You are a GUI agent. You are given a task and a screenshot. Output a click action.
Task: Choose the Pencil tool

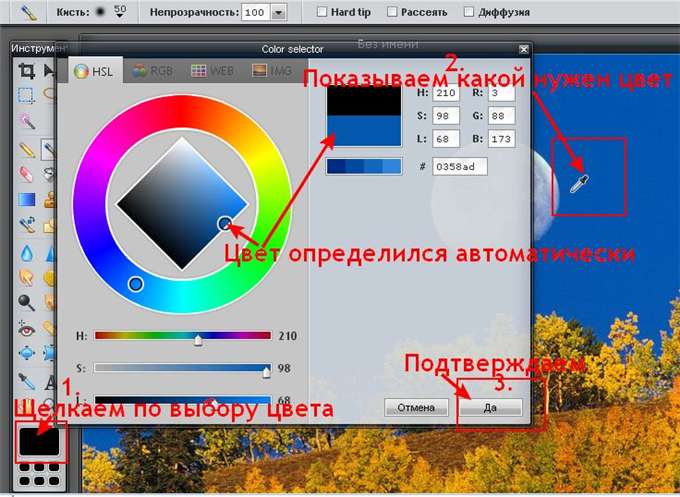27,149
